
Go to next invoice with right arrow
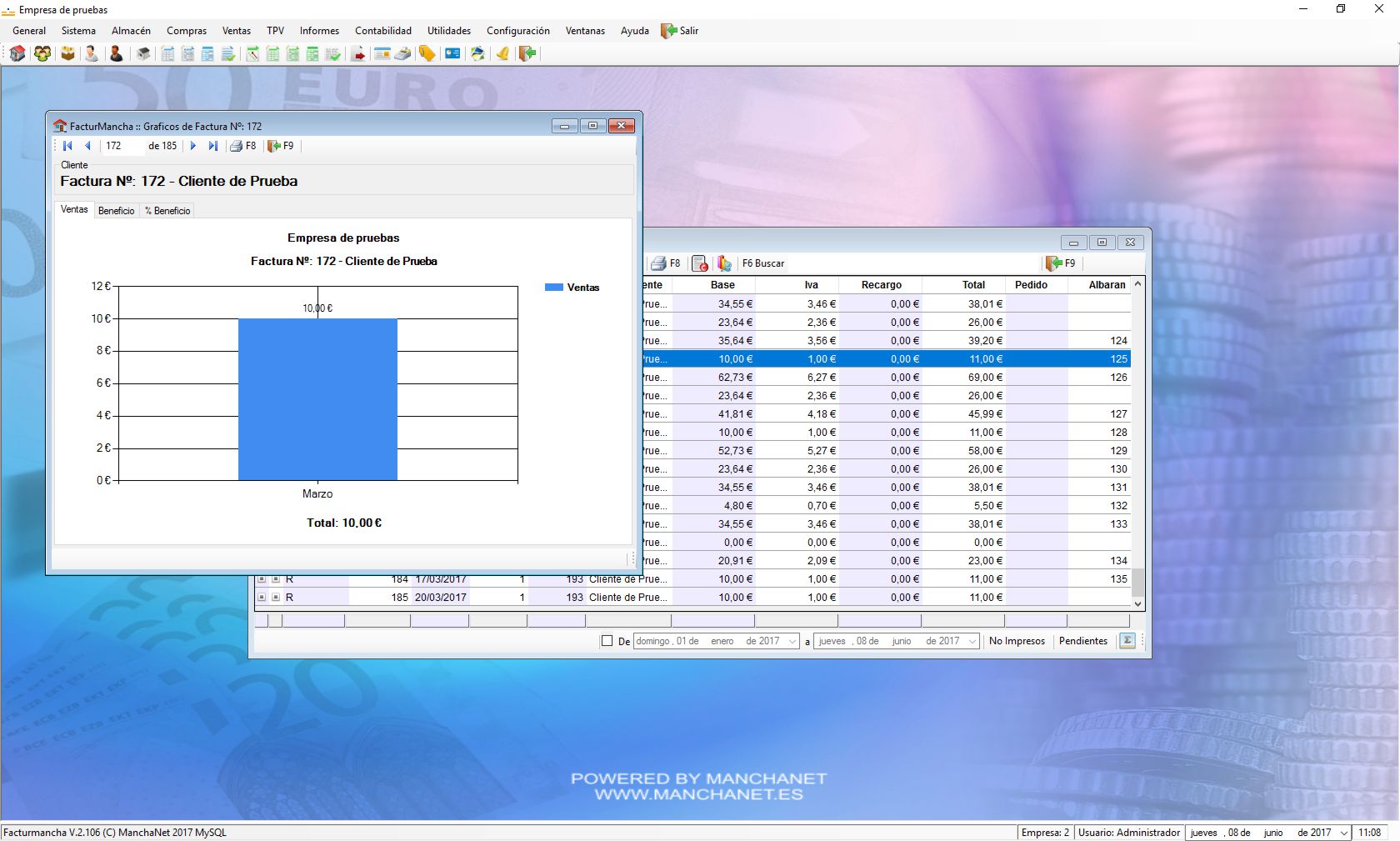click(x=193, y=146)
